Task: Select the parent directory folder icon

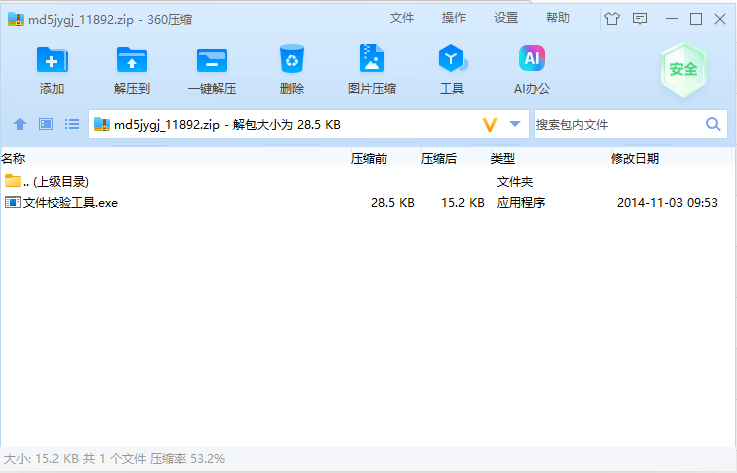Action: tap(13, 181)
